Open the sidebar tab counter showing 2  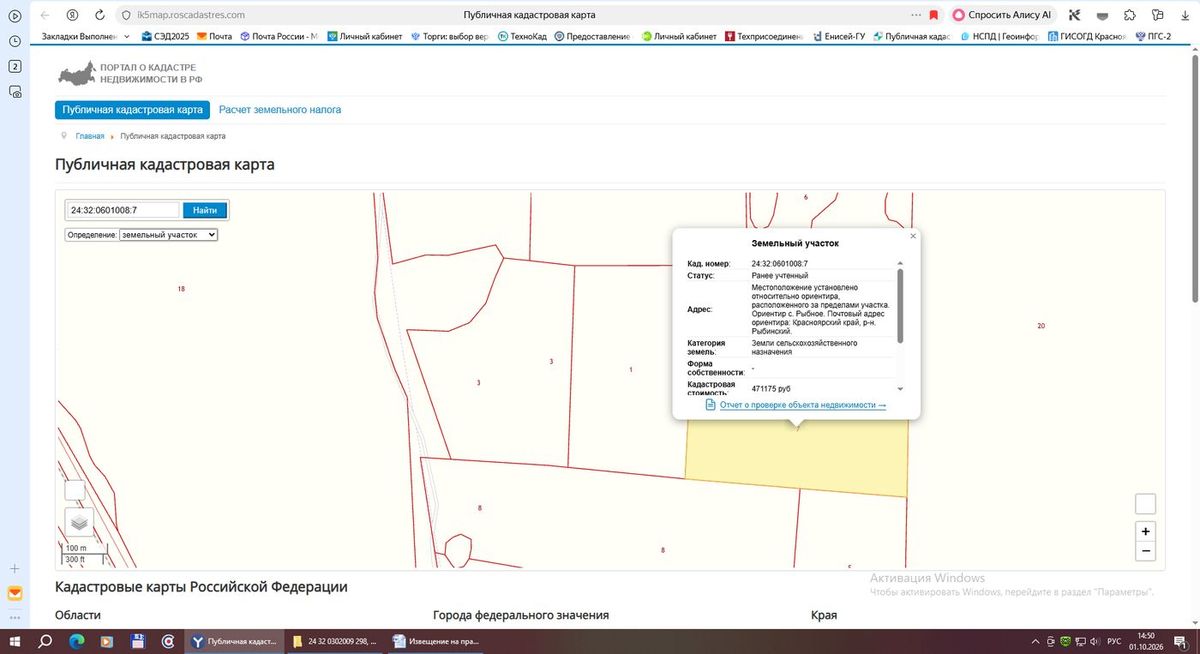click(x=15, y=66)
